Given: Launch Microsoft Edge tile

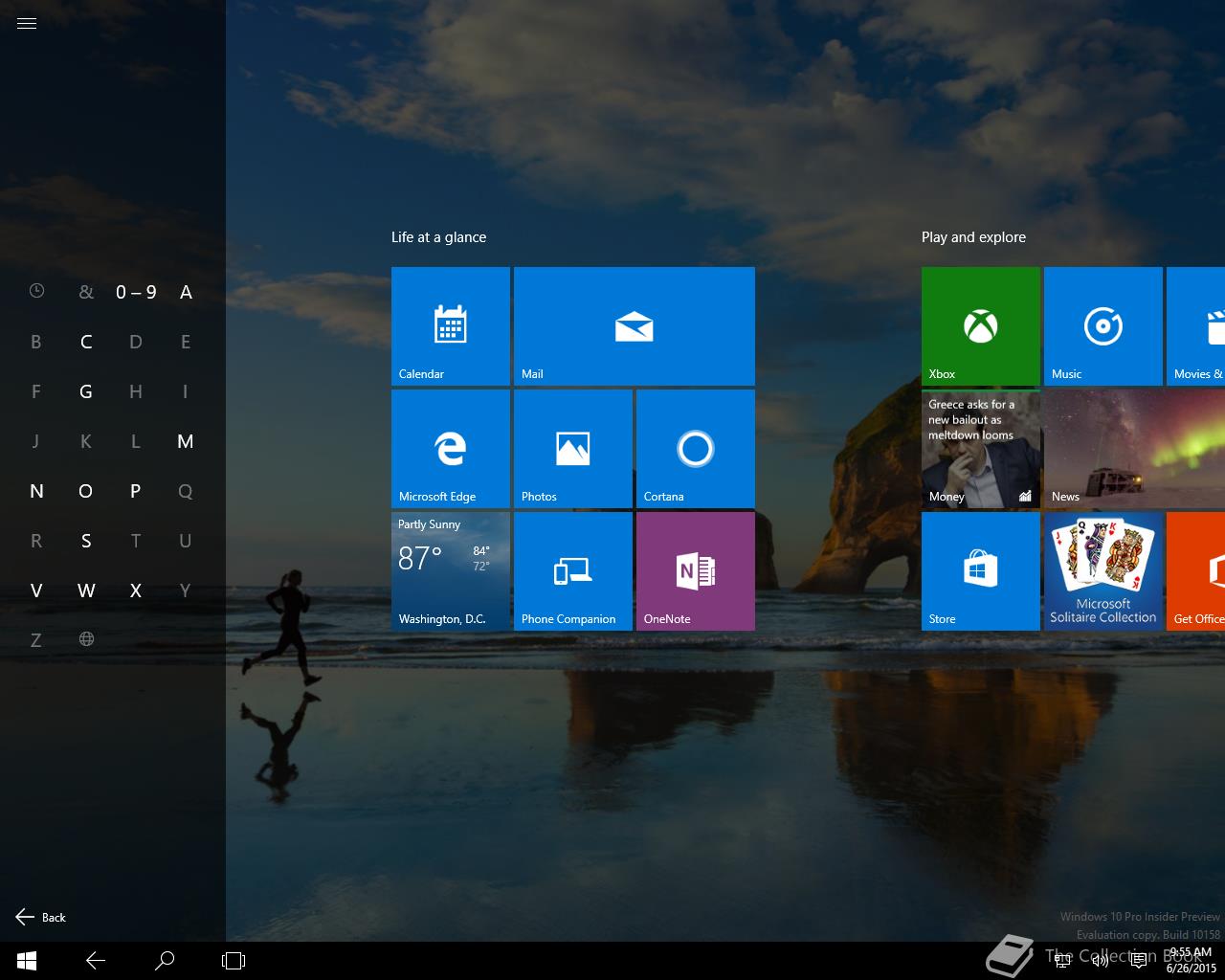Looking at the screenshot, I should pyautogui.click(x=451, y=449).
